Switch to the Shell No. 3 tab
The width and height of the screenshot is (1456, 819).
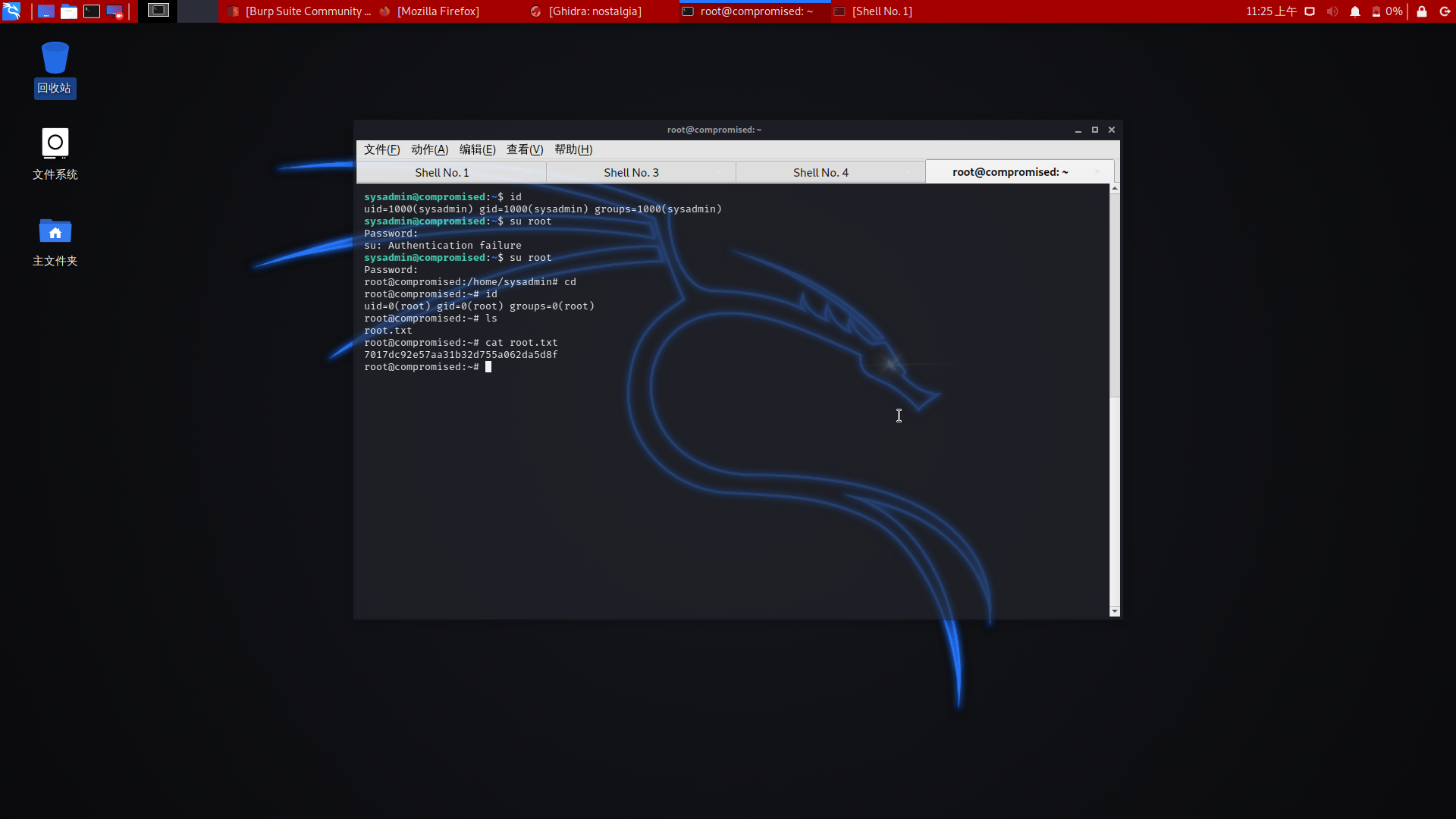[631, 172]
